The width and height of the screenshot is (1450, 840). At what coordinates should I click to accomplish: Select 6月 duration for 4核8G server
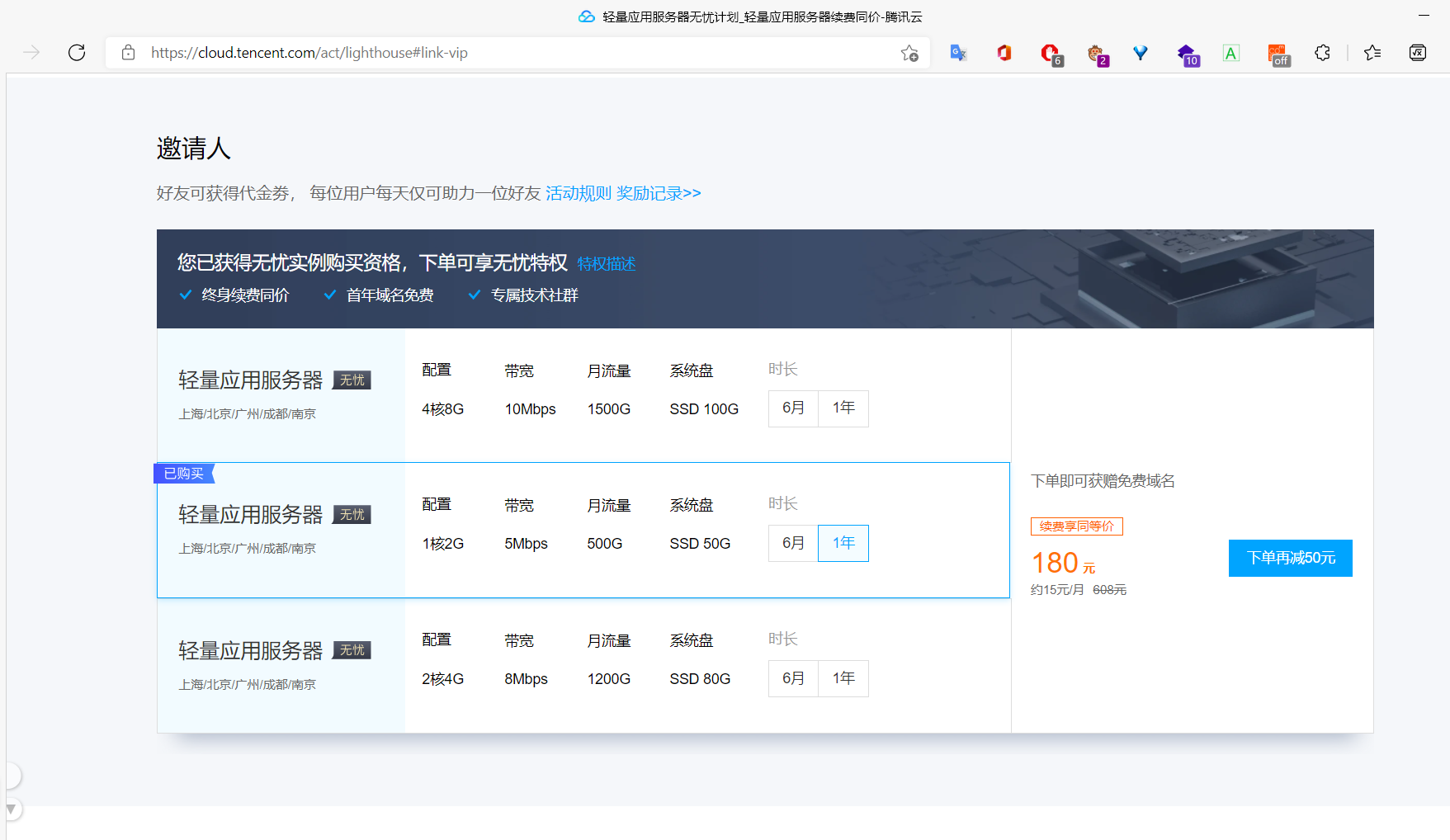[793, 408]
